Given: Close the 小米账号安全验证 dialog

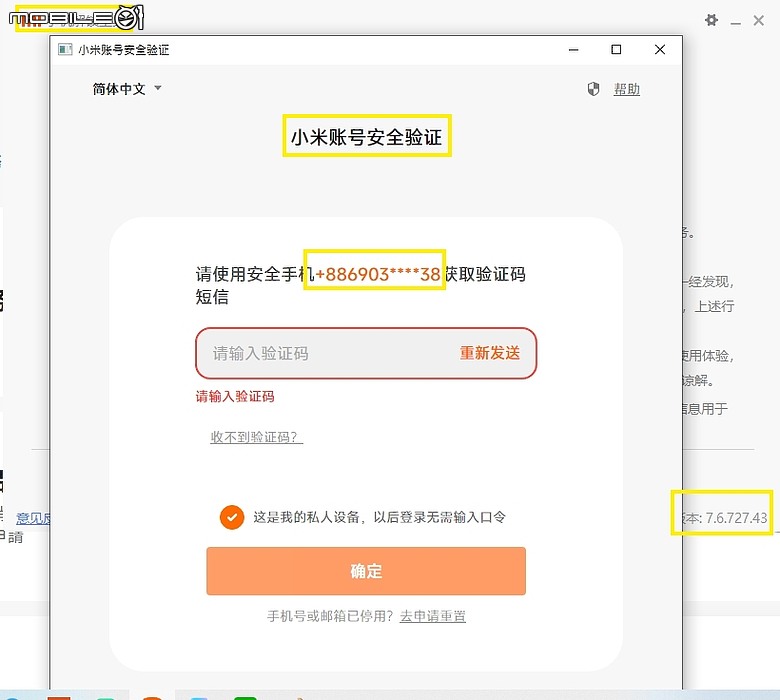Looking at the screenshot, I should (x=660, y=50).
